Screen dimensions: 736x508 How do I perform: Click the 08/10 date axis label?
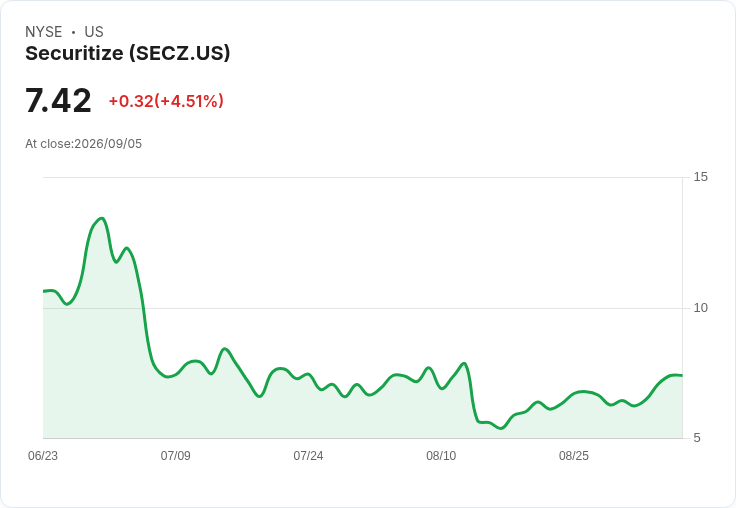point(441,456)
